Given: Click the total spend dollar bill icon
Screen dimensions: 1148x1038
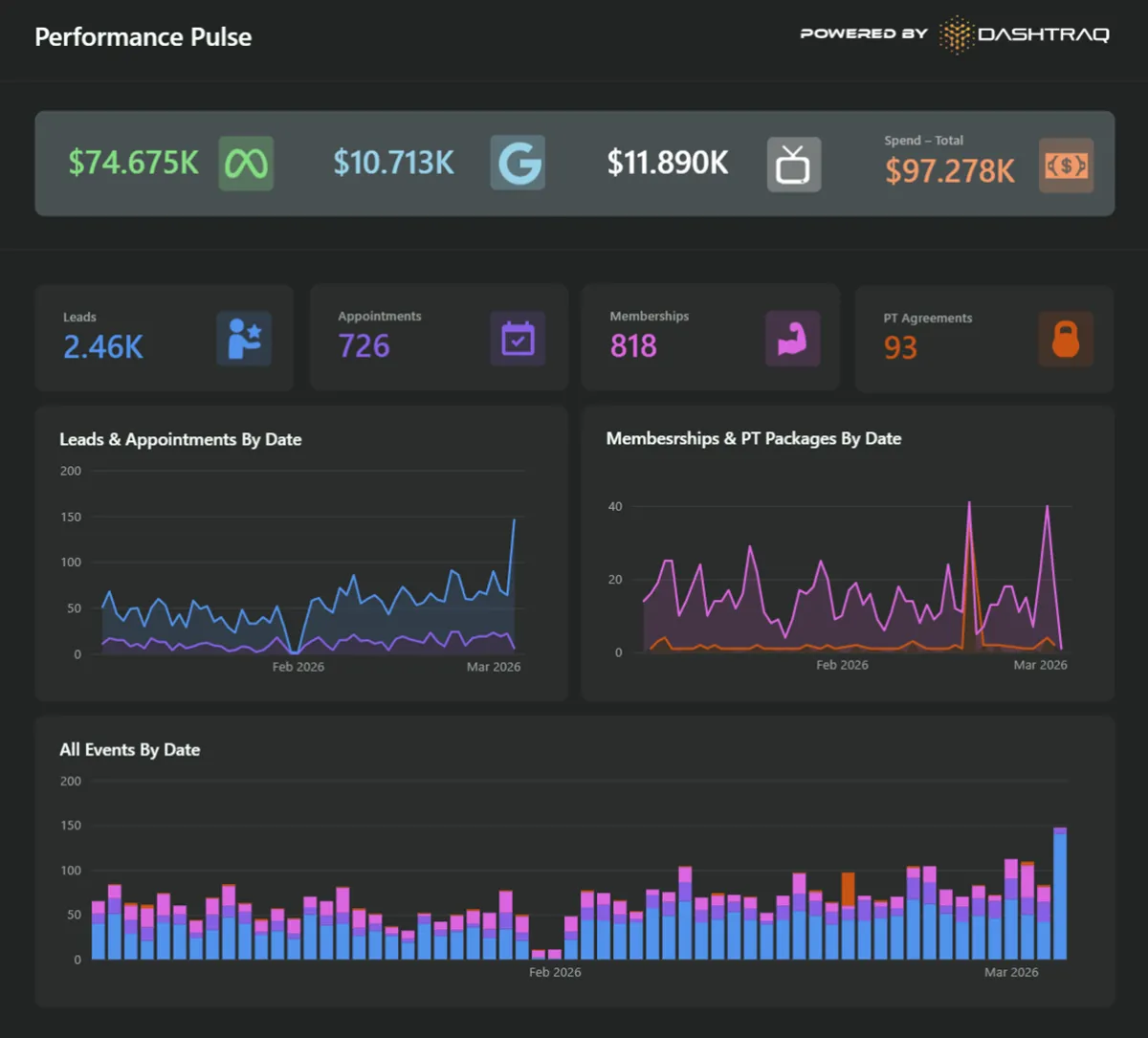Looking at the screenshot, I should [x=1066, y=166].
